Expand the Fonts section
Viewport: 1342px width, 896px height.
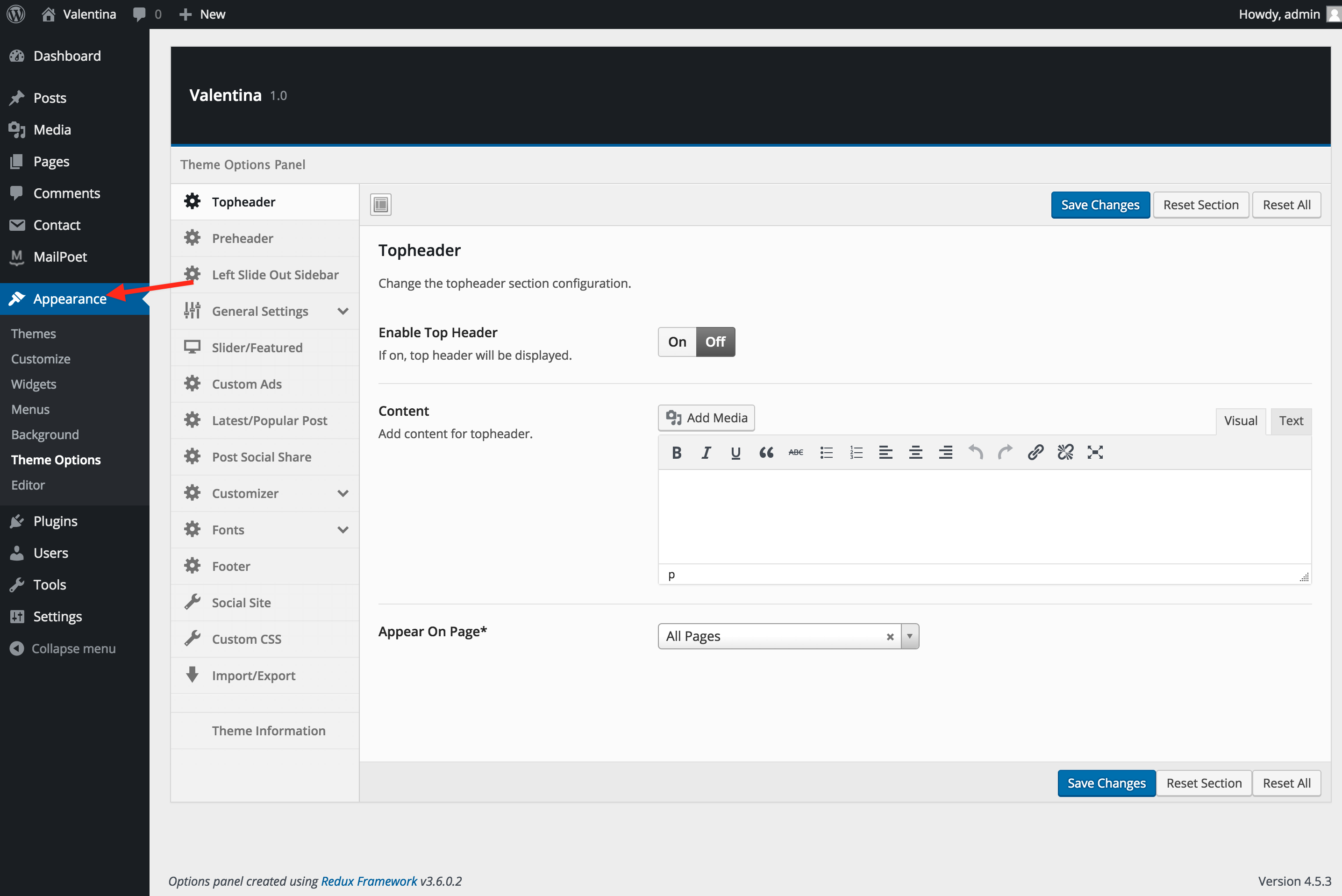(x=265, y=530)
